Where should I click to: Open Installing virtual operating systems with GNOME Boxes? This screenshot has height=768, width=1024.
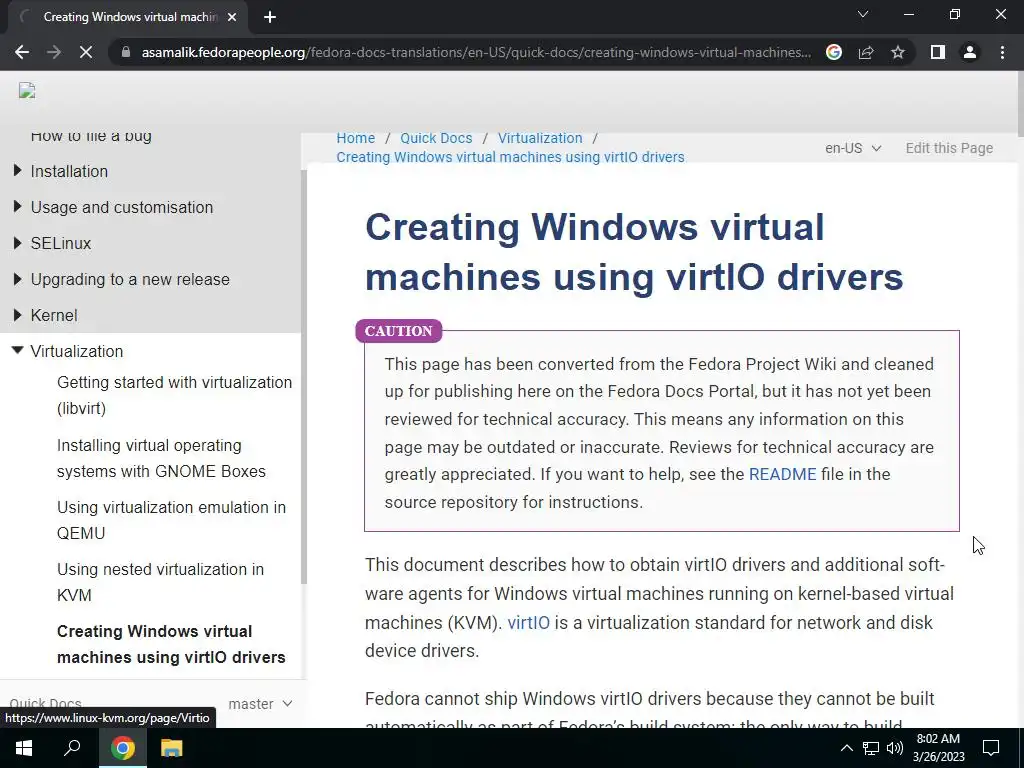coord(161,458)
